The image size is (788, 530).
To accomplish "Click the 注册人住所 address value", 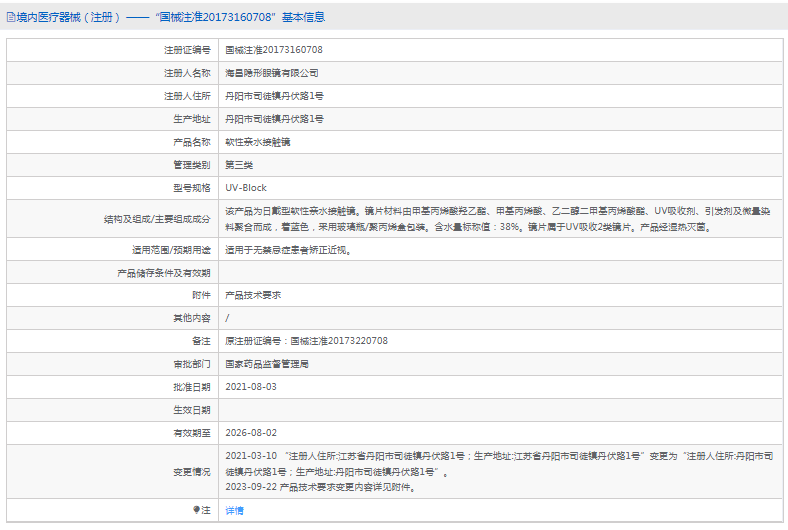I will (x=274, y=96).
